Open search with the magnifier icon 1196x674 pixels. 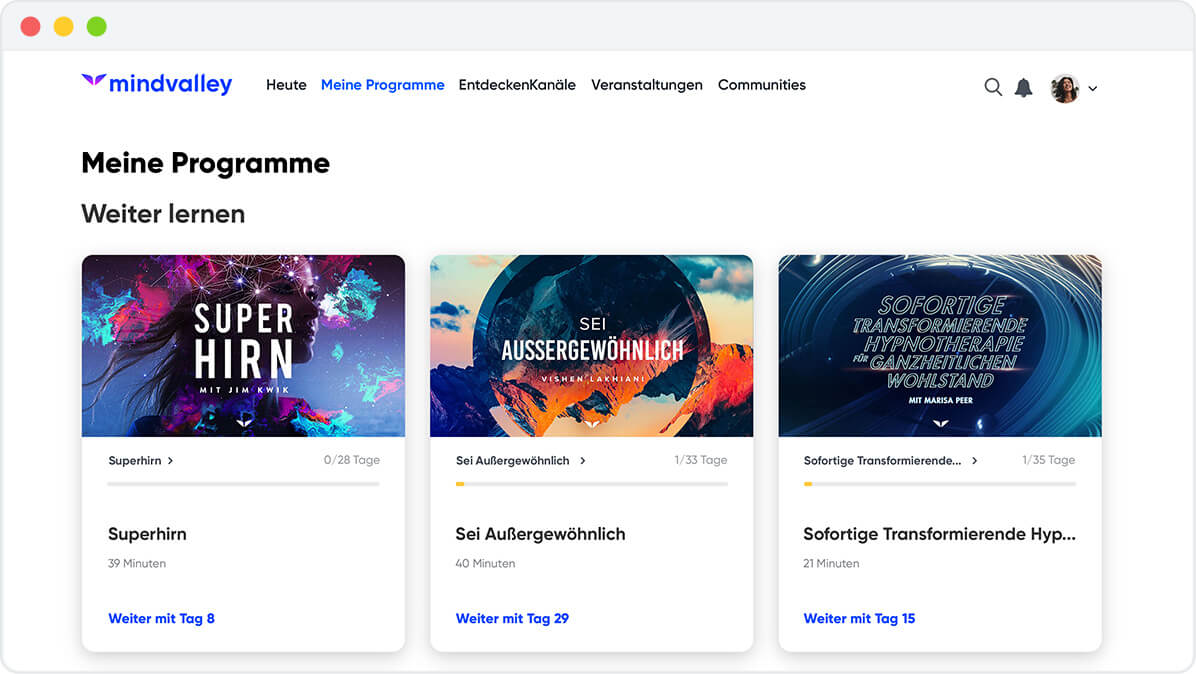[x=993, y=87]
